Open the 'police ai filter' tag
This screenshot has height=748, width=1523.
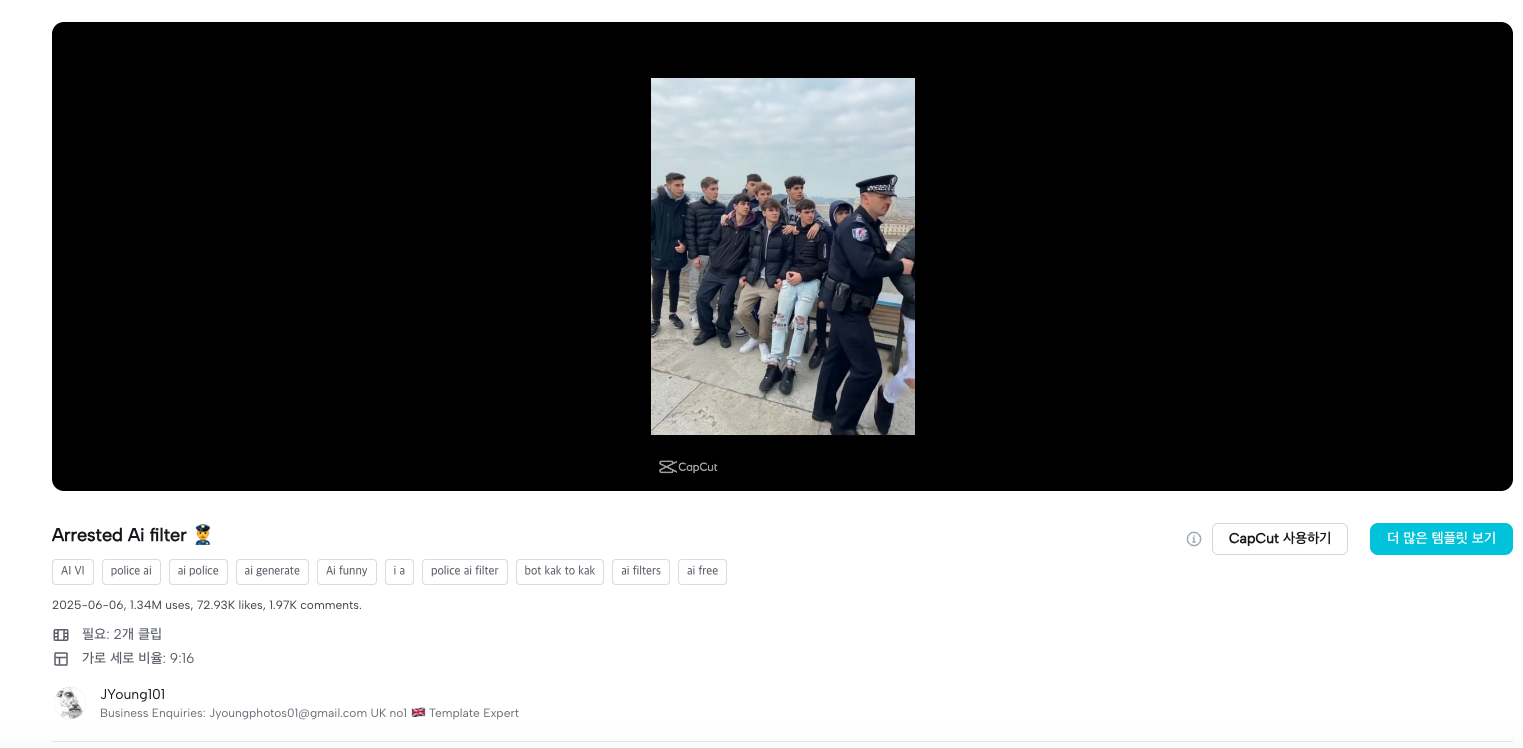pos(465,572)
